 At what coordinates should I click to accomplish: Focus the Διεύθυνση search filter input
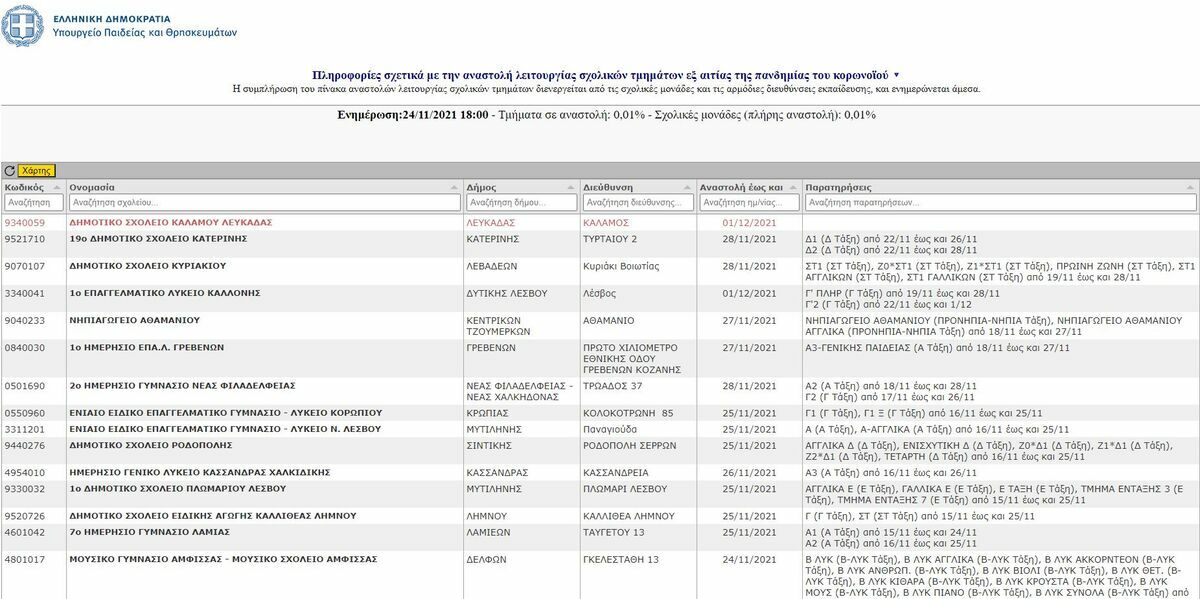638,202
